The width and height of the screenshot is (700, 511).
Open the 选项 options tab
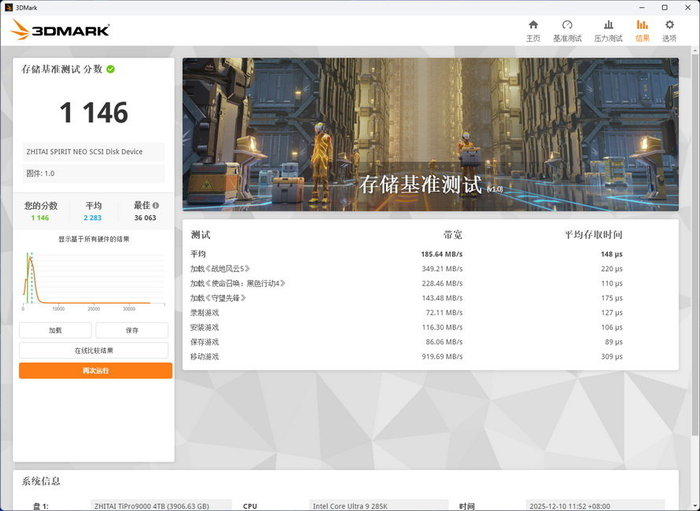[669, 31]
